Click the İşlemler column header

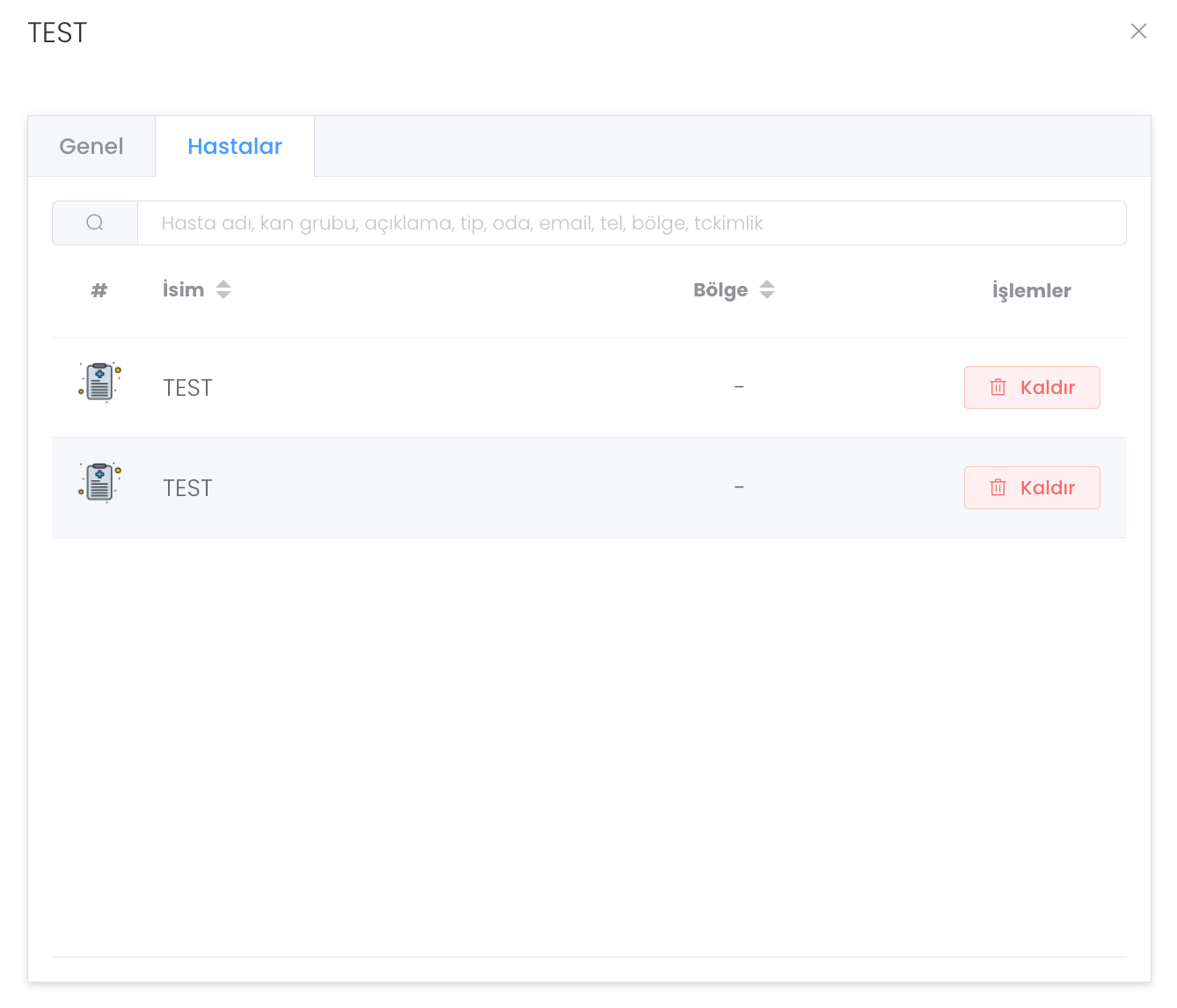1031,290
